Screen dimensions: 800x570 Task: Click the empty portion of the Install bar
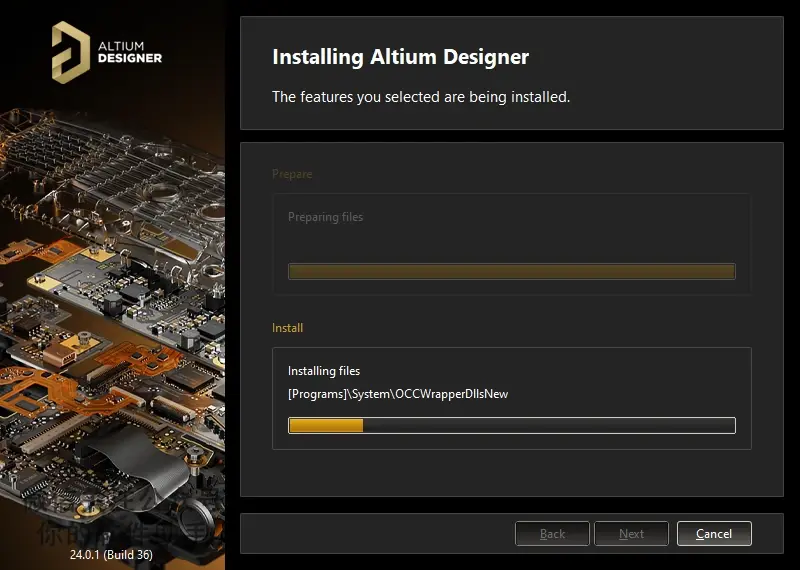pyautogui.click(x=549, y=425)
